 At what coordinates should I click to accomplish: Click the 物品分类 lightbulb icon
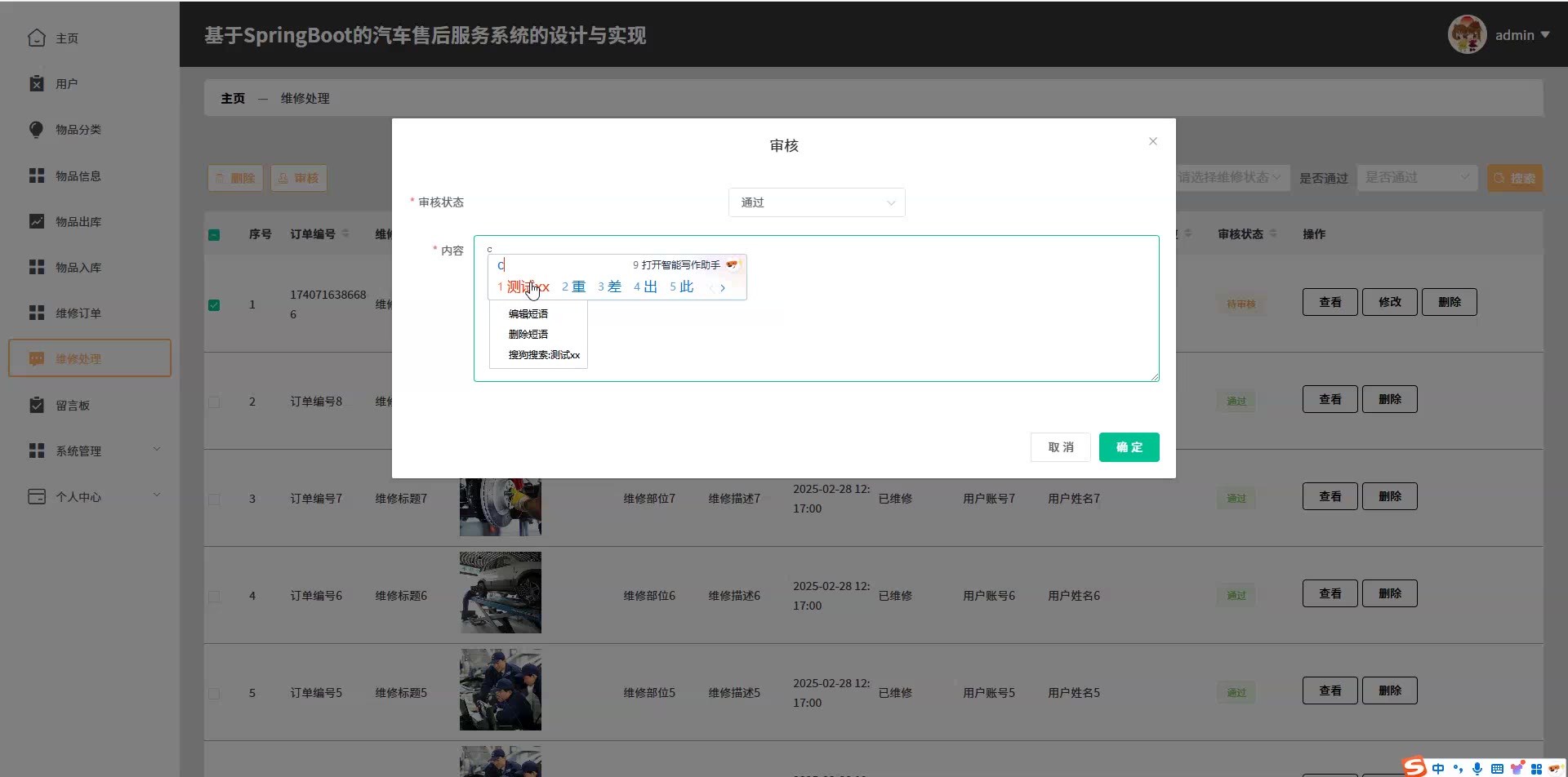click(x=37, y=129)
